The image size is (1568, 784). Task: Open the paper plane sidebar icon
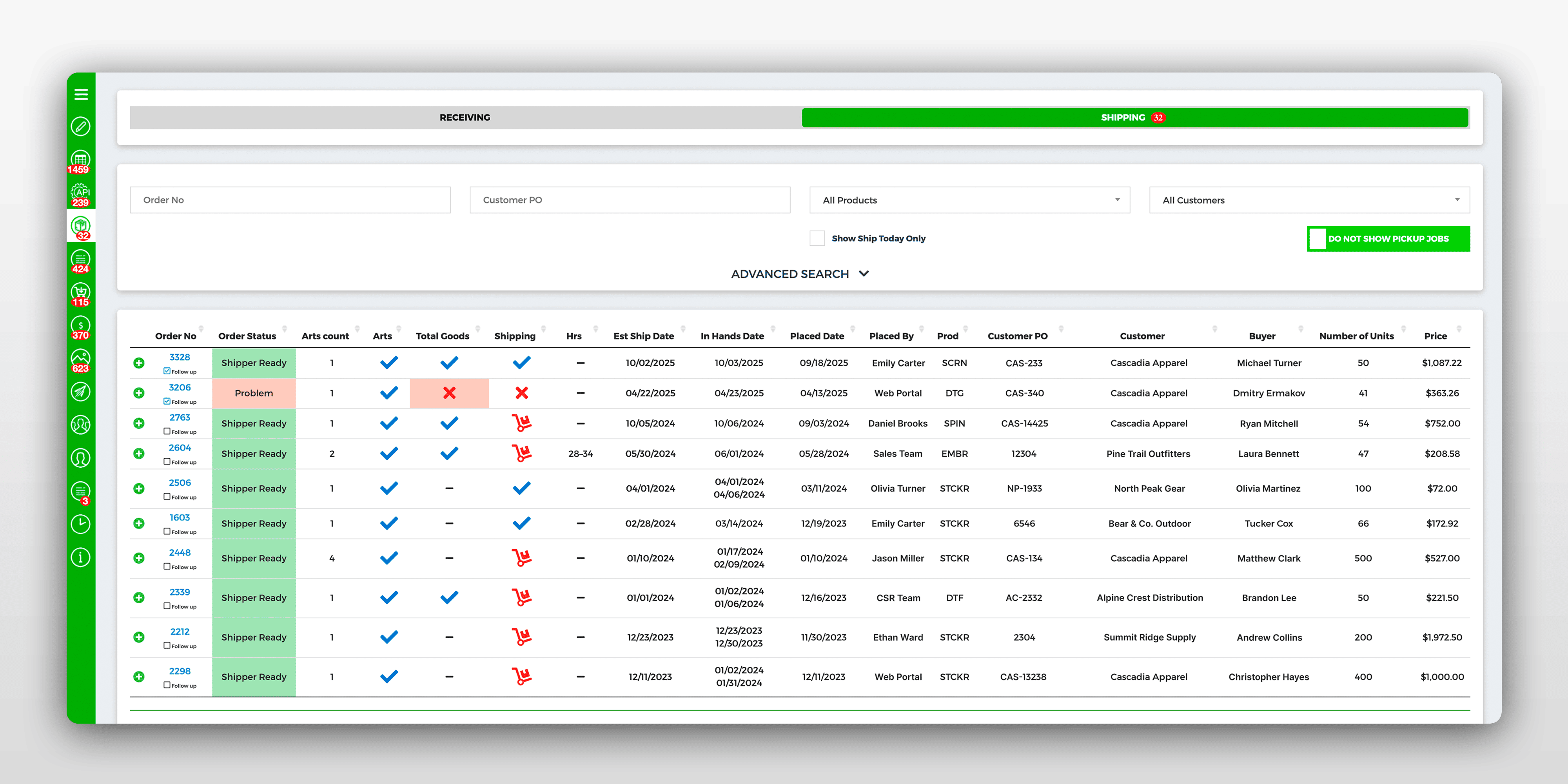pyautogui.click(x=80, y=391)
